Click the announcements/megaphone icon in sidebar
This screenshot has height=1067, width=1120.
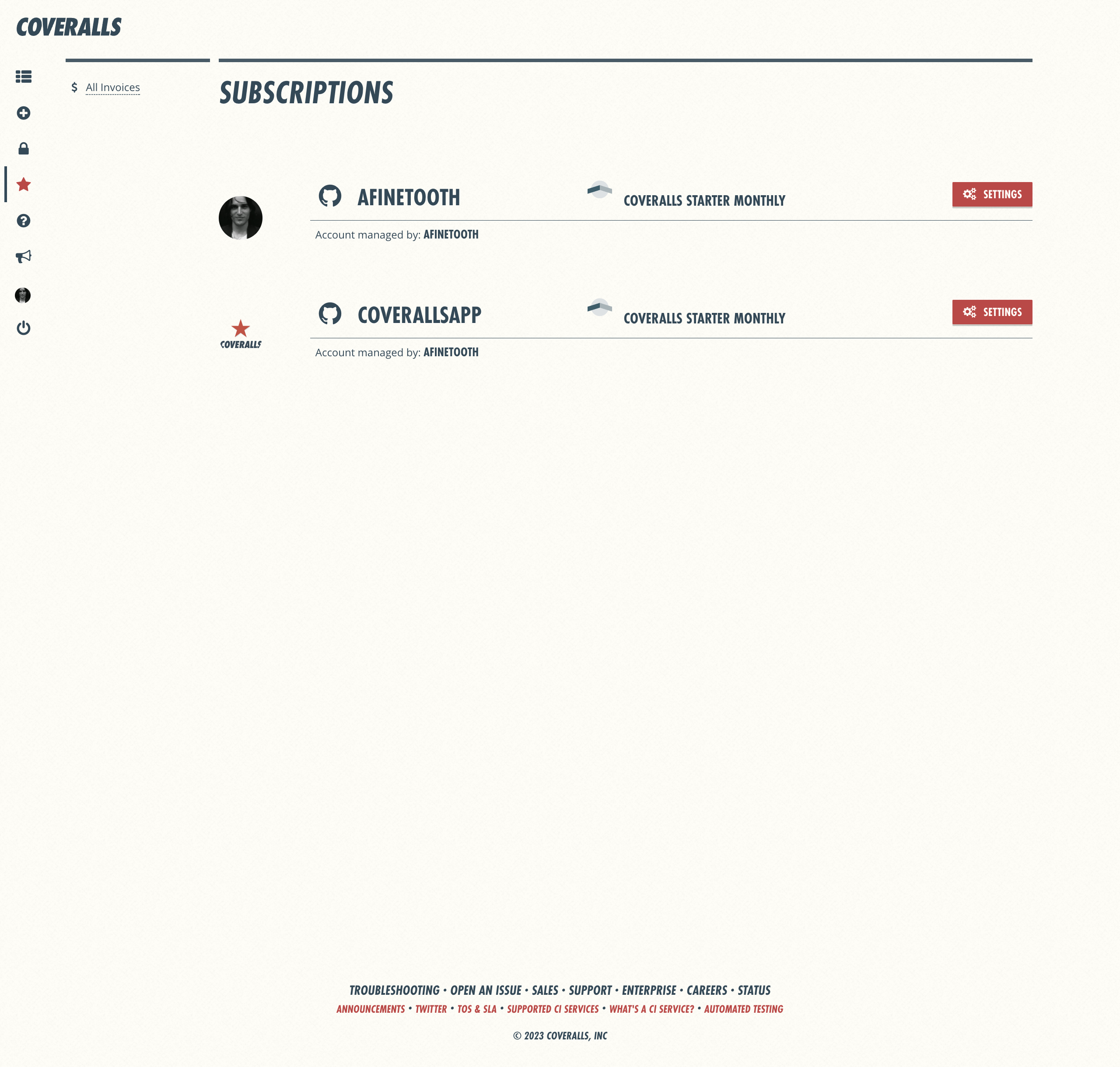(x=23, y=257)
